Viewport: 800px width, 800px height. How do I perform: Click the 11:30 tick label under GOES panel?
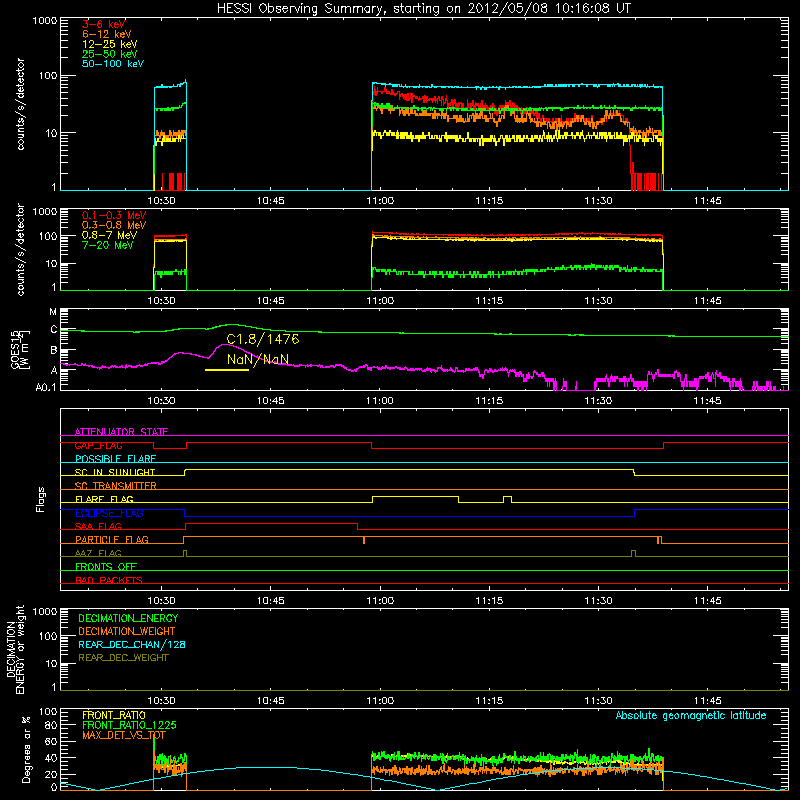pyautogui.click(x=598, y=401)
